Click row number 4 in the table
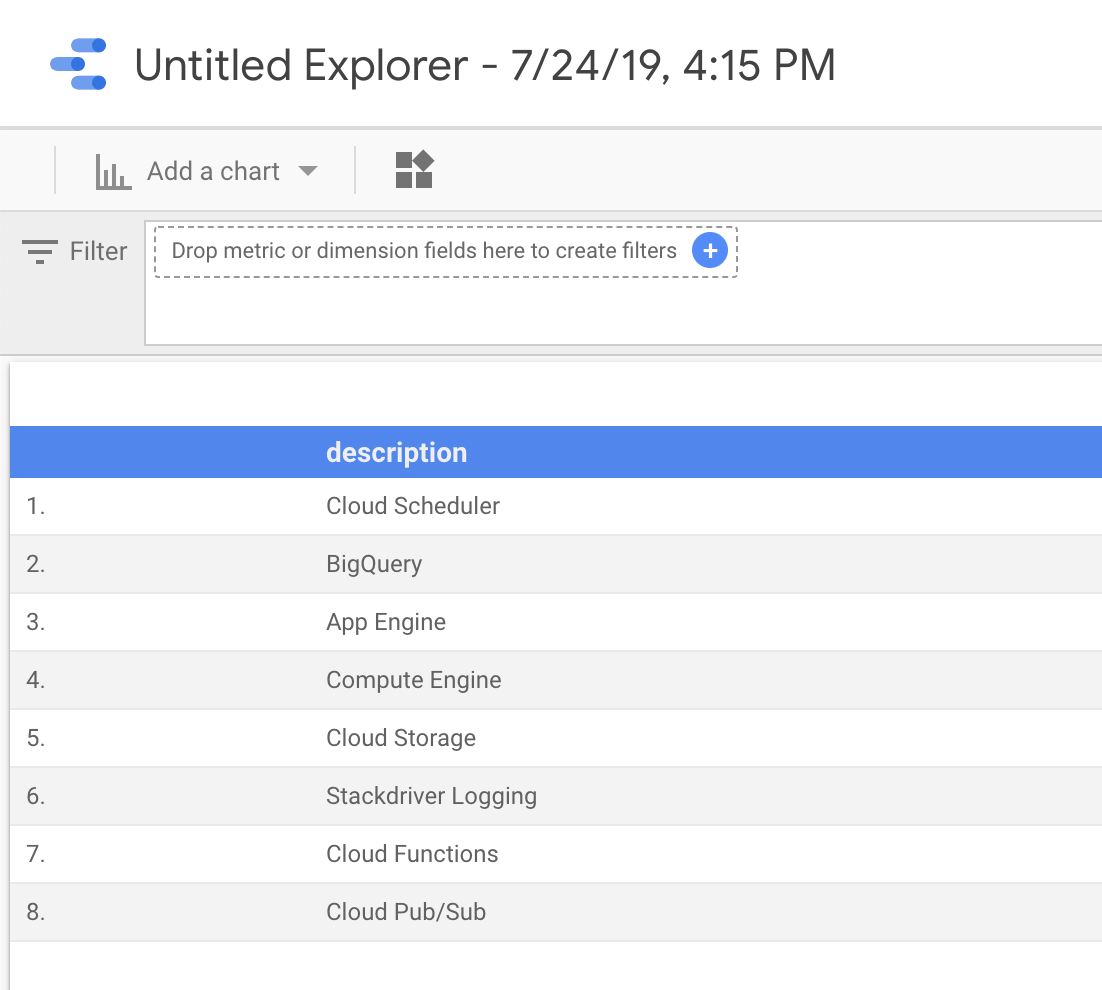 coord(35,680)
